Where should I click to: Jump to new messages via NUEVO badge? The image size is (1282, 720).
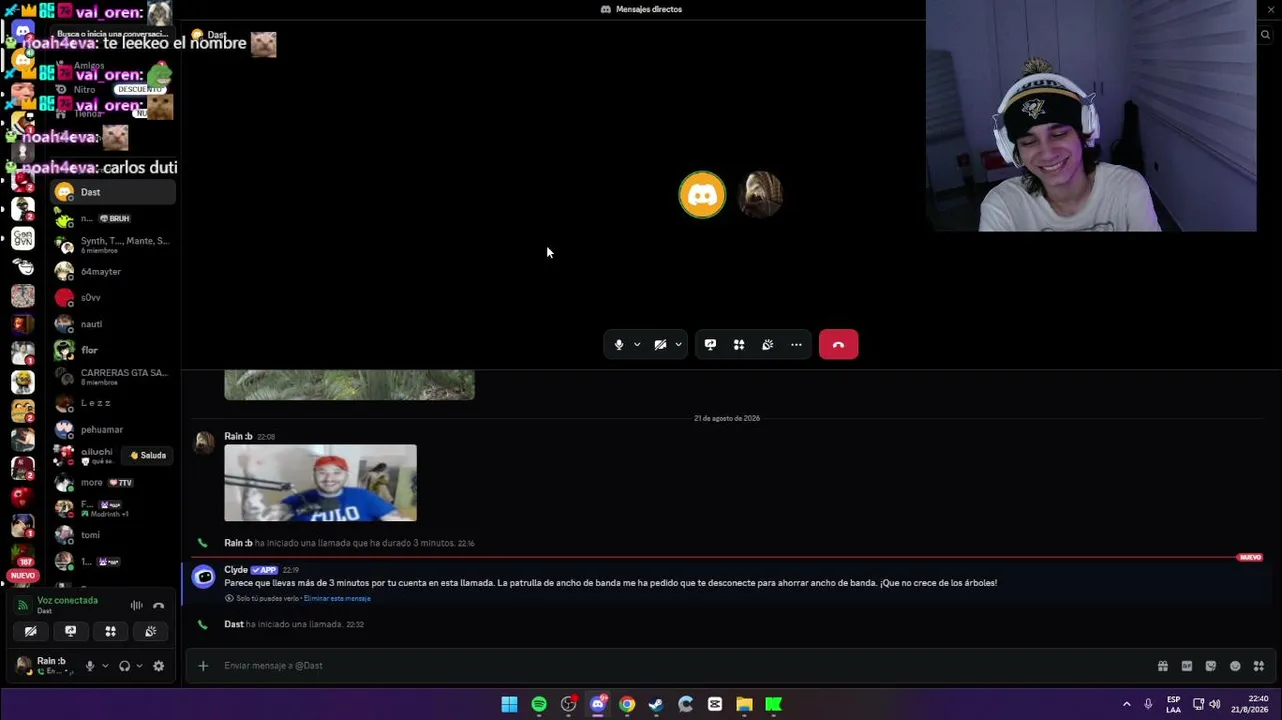pos(1250,557)
